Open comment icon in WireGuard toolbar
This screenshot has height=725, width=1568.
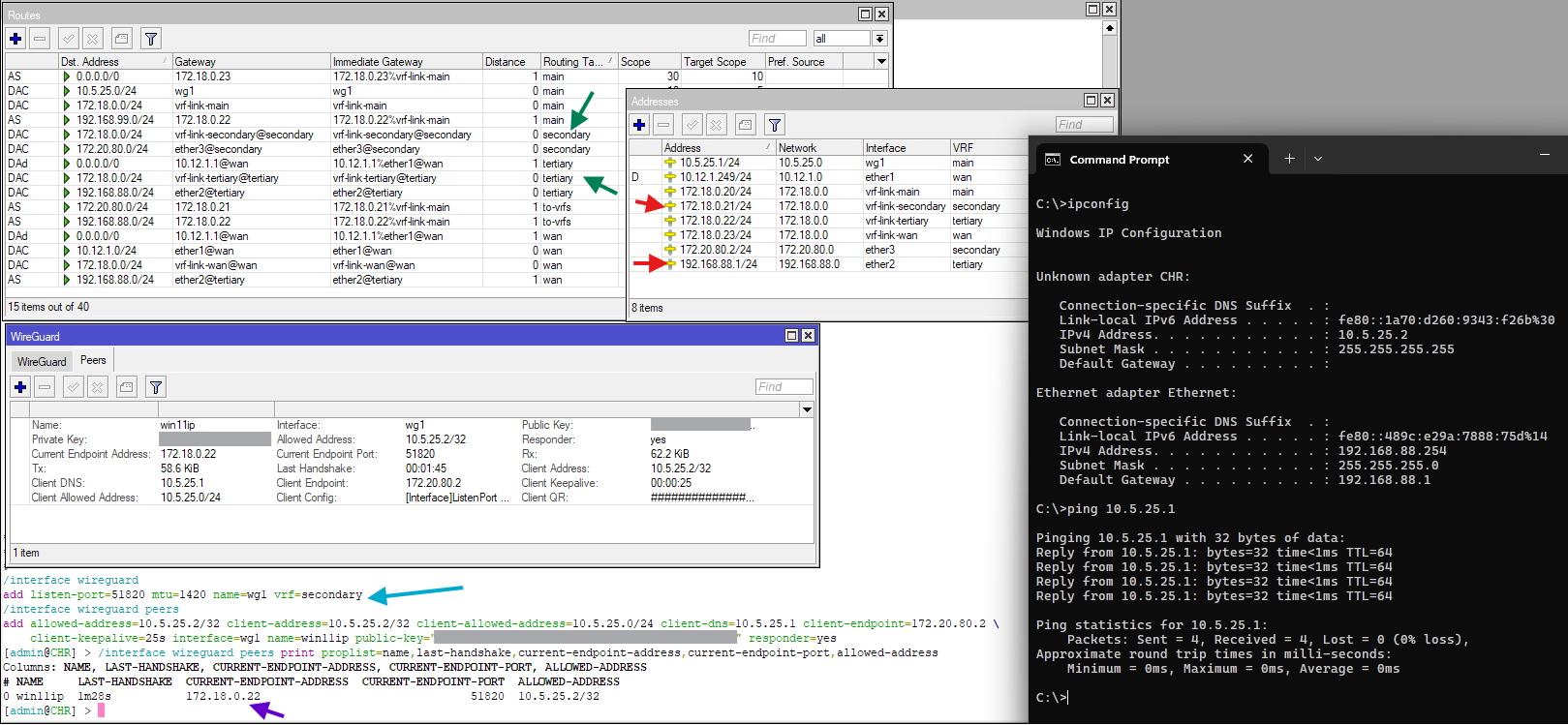click(126, 387)
